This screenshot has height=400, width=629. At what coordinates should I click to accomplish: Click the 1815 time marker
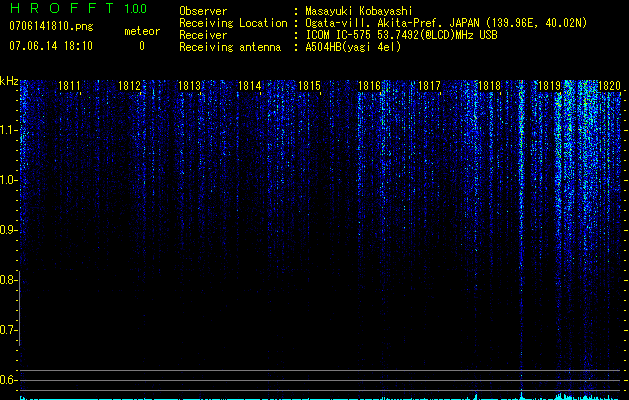309,86
